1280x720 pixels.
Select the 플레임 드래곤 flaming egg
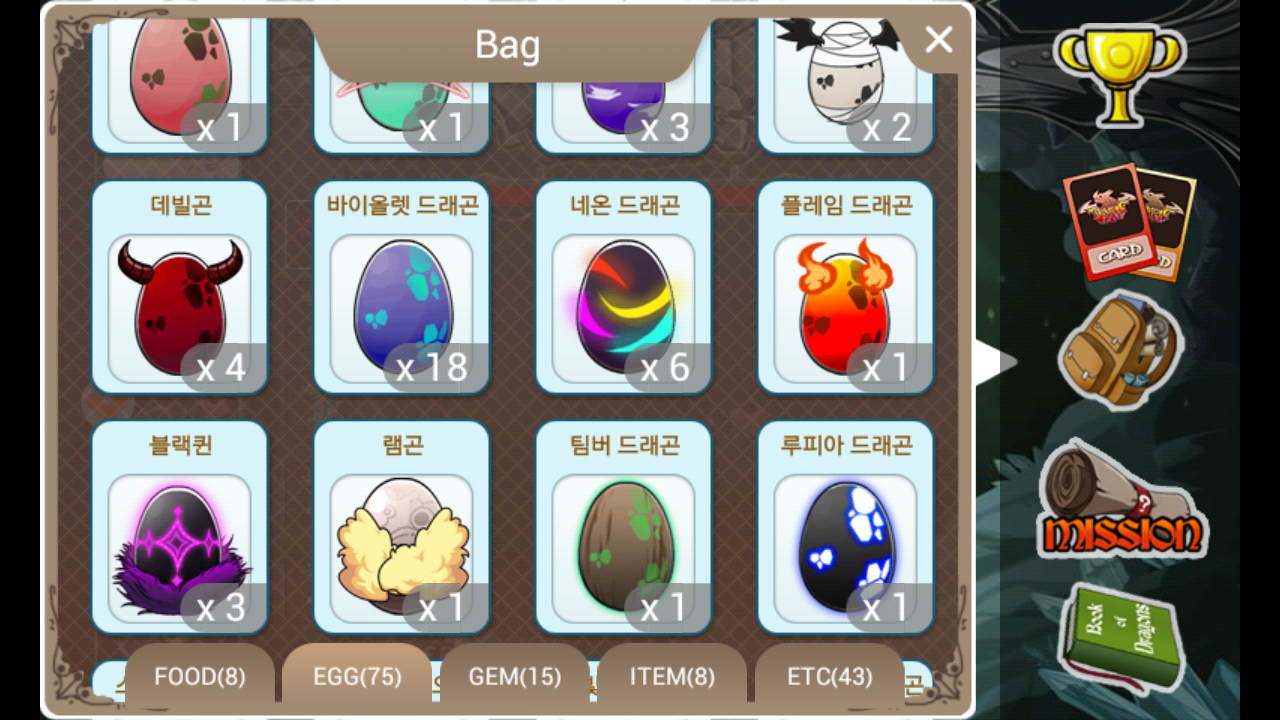(846, 287)
